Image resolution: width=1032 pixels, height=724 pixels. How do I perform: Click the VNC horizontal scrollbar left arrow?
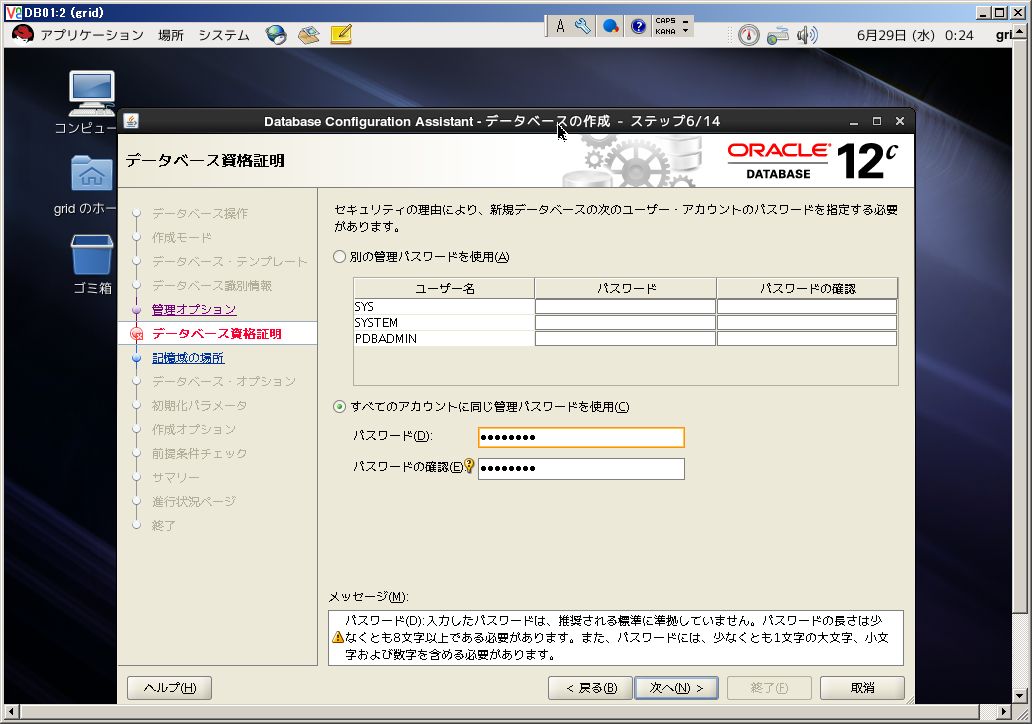click(11, 711)
